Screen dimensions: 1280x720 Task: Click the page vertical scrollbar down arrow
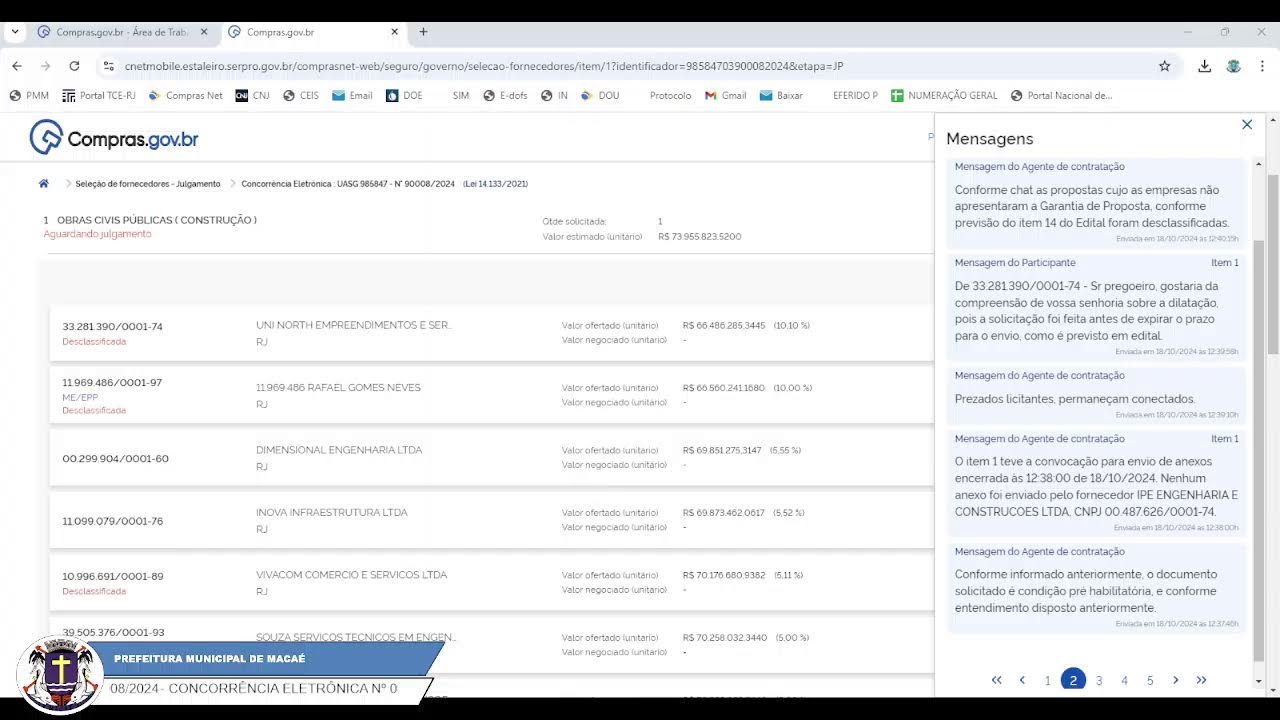click(x=1273, y=689)
